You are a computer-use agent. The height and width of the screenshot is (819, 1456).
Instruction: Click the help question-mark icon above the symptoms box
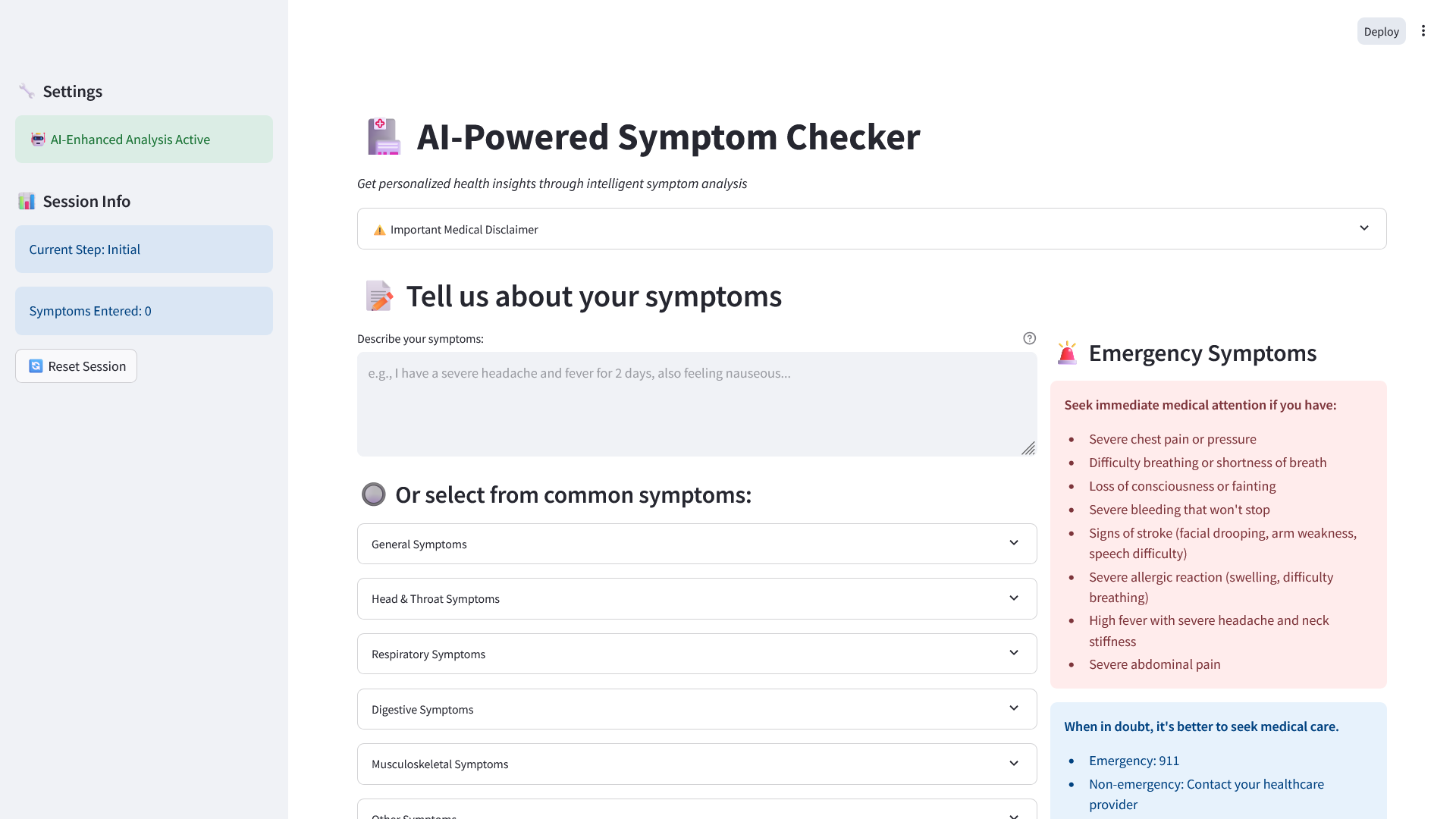tap(1029, 338)
